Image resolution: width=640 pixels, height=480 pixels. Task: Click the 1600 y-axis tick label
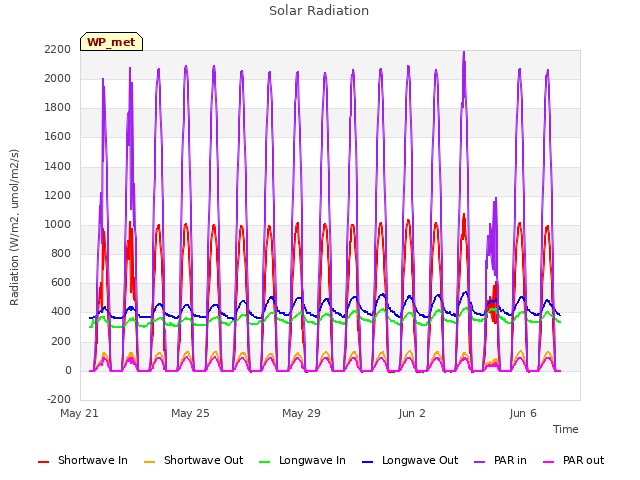58,137
